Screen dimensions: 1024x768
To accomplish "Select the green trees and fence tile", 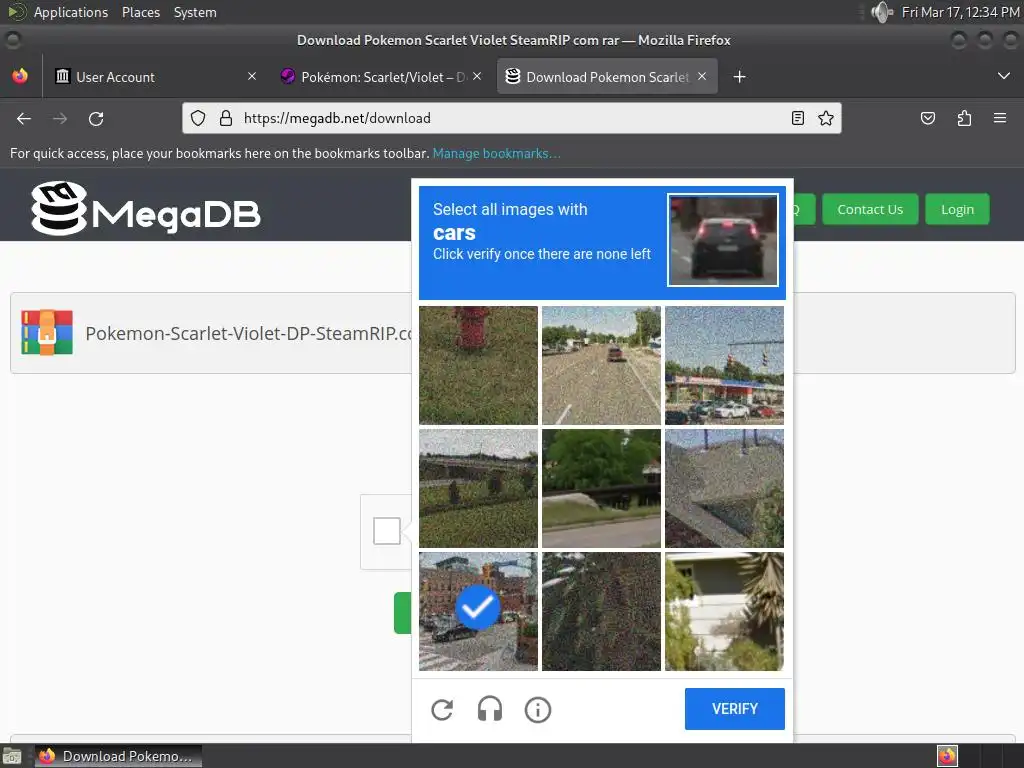I will (x=601, y=488).
